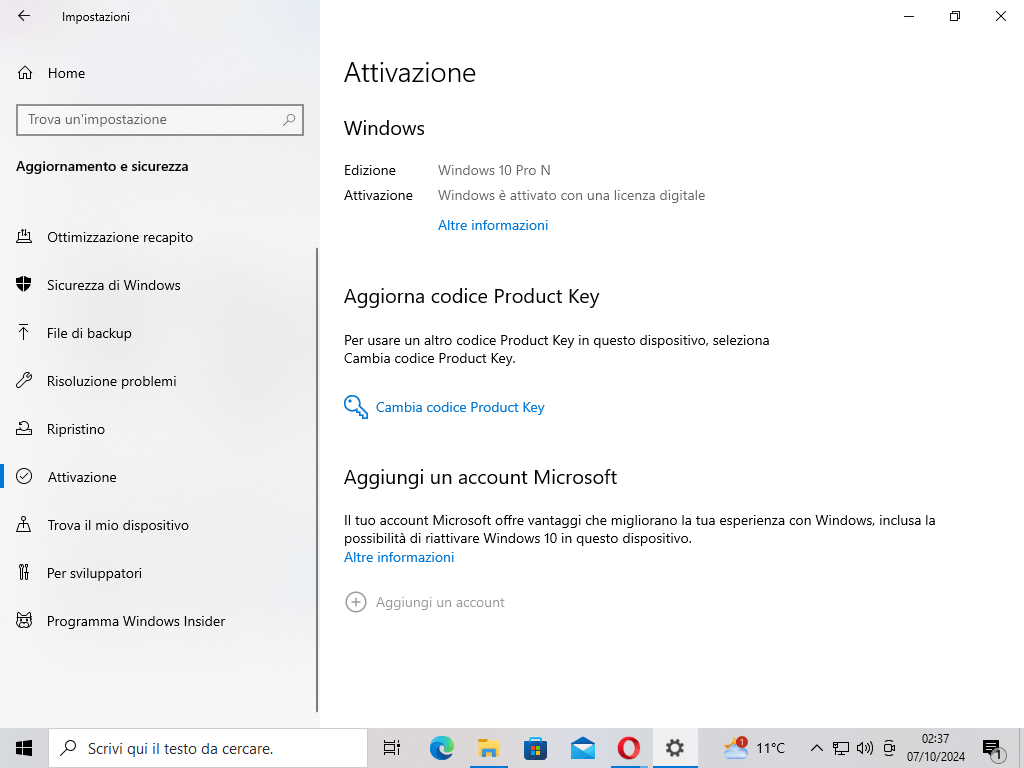Click the product key icon

coord(356,407)
